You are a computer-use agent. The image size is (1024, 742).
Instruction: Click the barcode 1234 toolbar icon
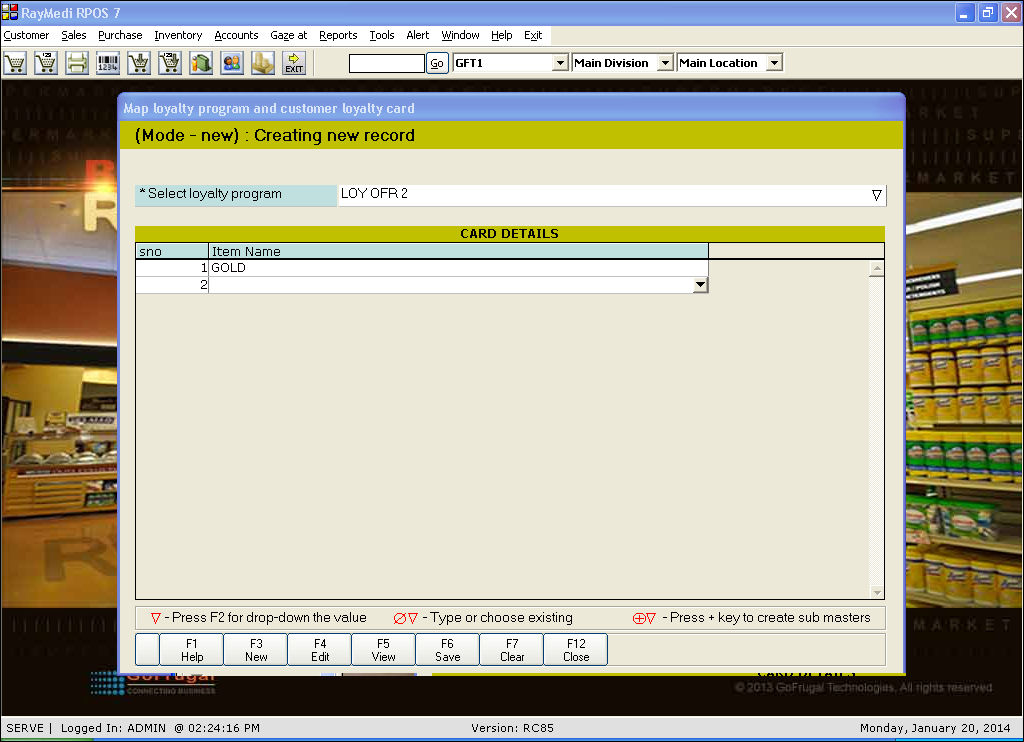point(108,63)
